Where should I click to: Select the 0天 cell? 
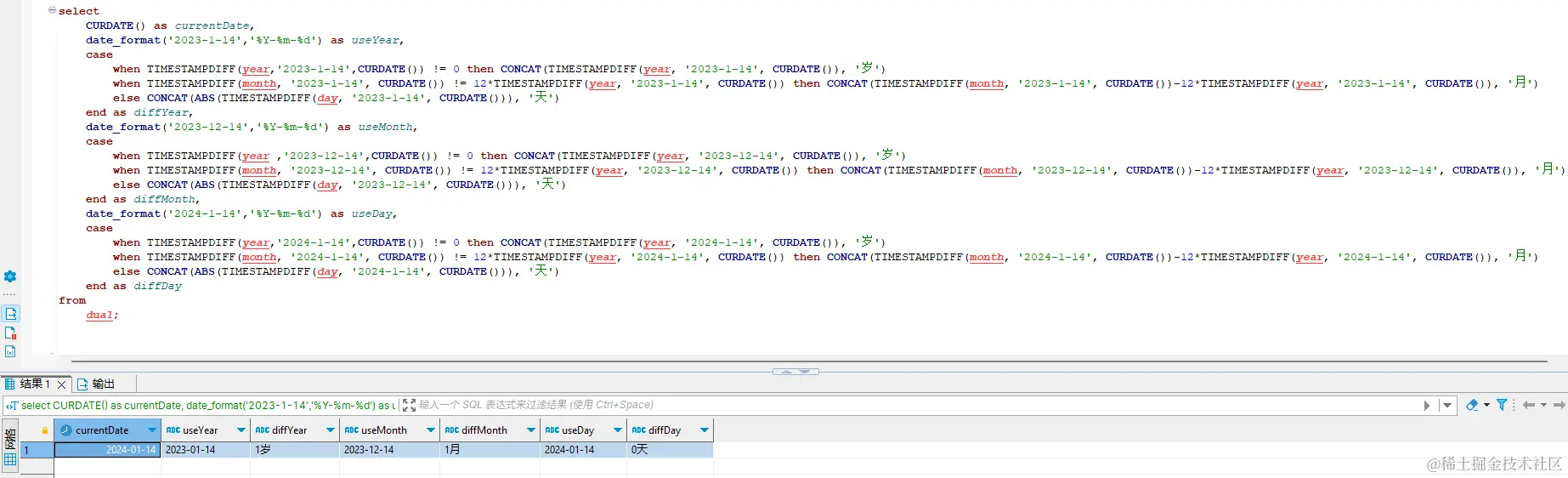[671, 450]
